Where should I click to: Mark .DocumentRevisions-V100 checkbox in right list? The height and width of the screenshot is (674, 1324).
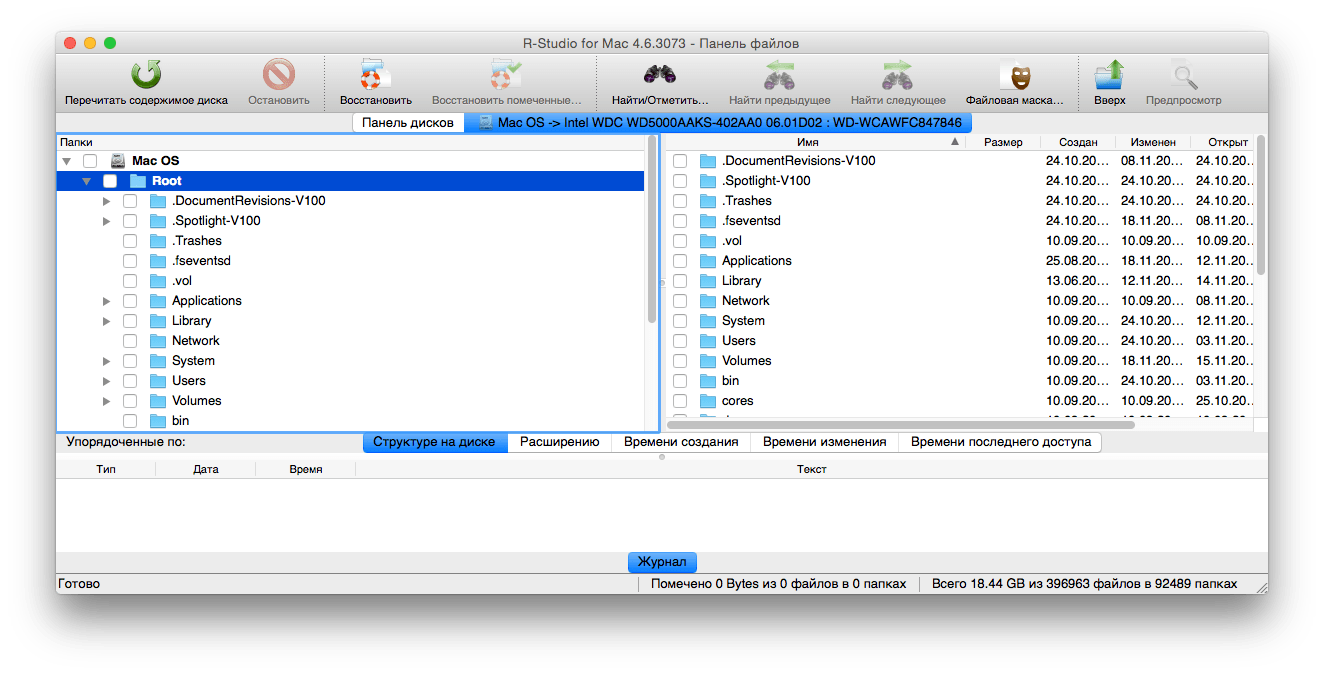680,161
